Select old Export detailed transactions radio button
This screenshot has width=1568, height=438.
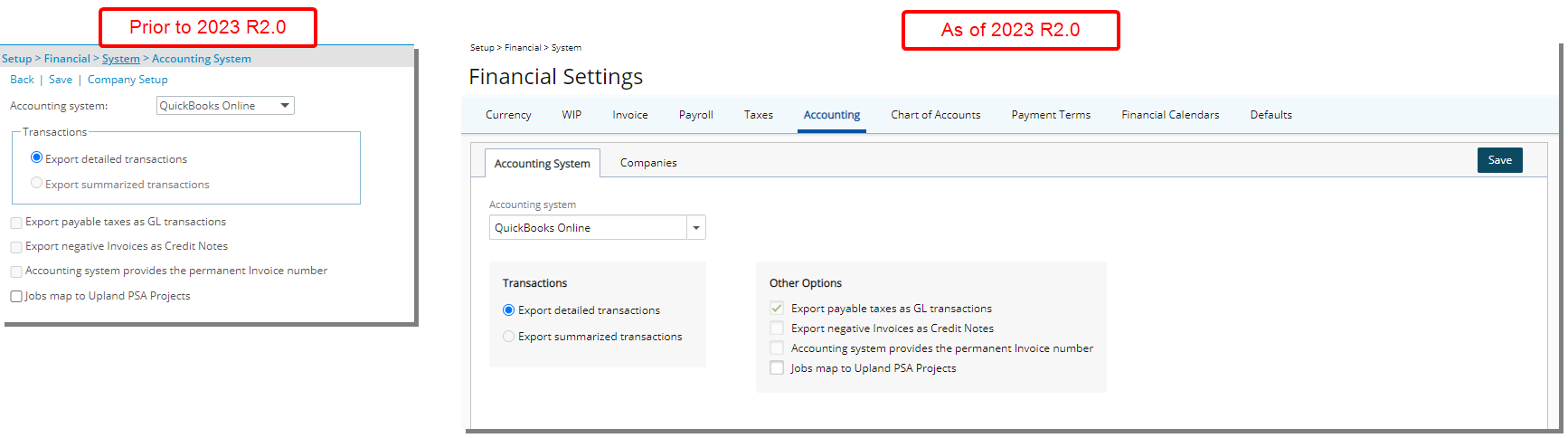coord(36,157)
